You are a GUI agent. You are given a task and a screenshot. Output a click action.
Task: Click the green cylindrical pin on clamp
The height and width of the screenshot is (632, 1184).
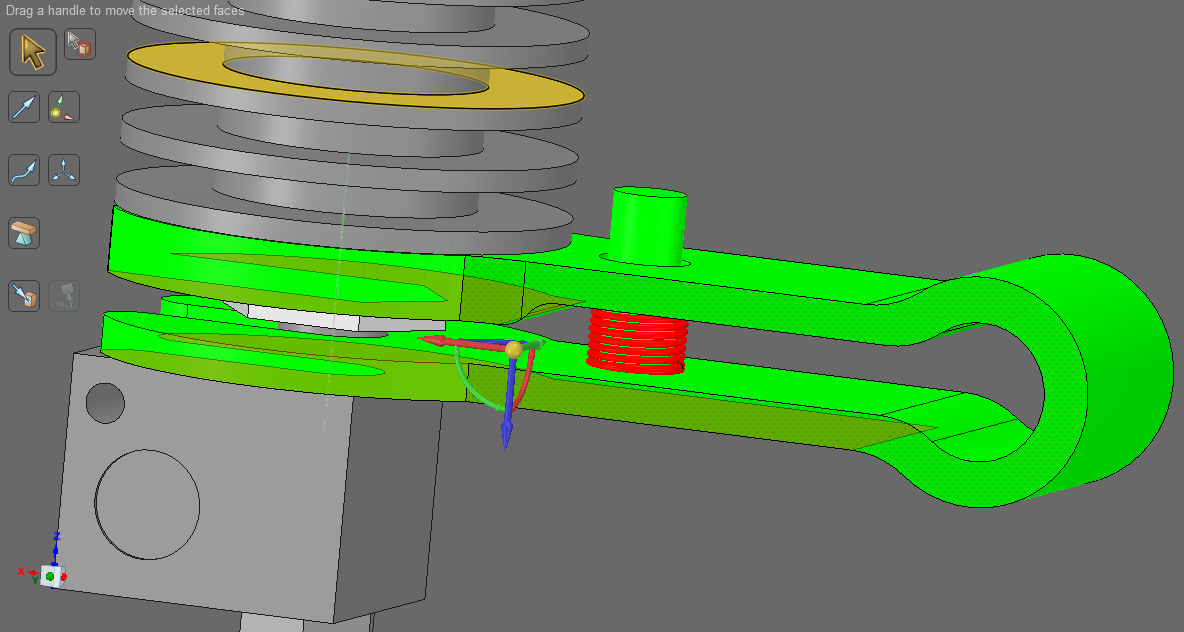click(649, 225)
